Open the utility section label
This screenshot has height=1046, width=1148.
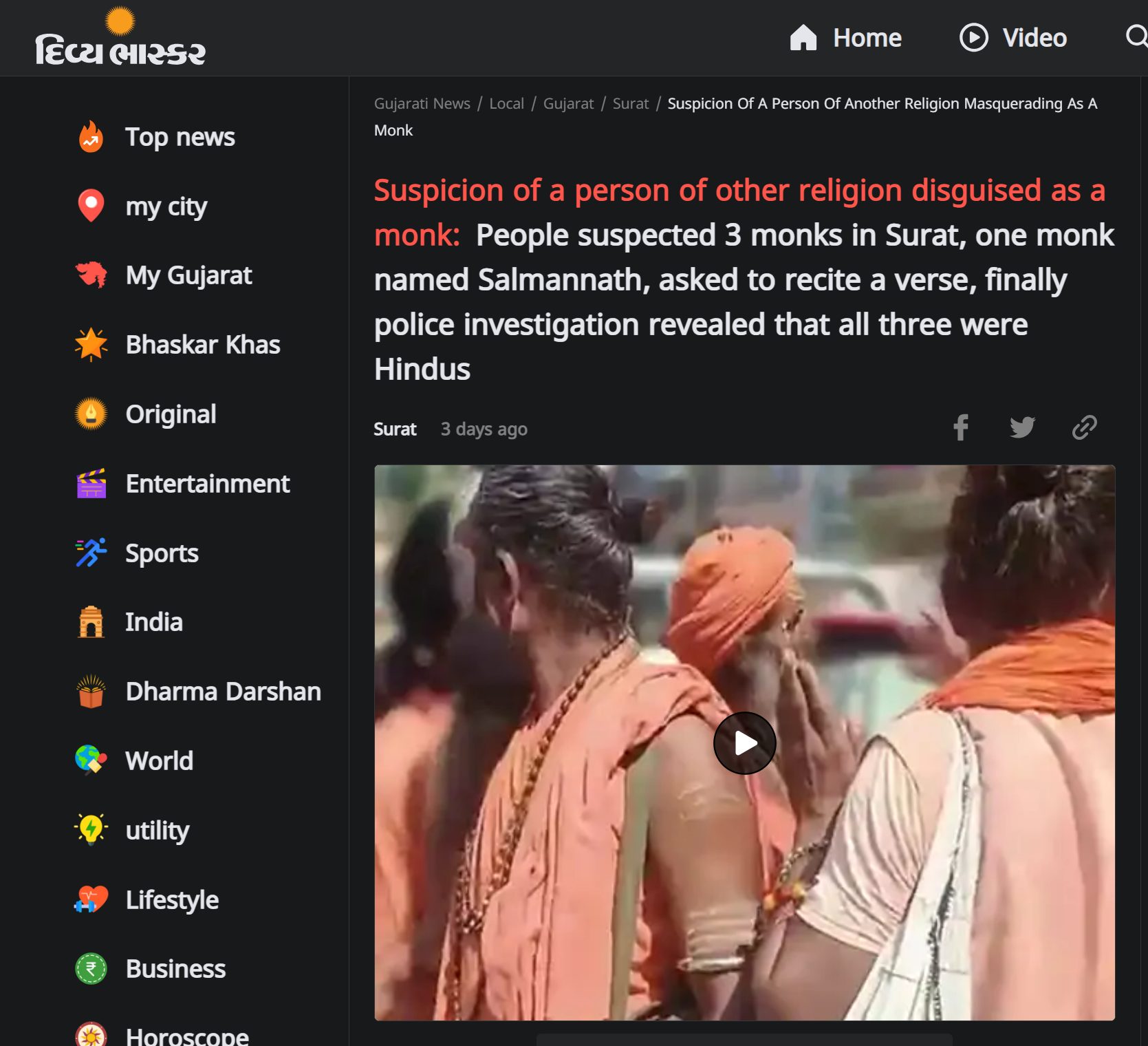click(x=157, y=831)
